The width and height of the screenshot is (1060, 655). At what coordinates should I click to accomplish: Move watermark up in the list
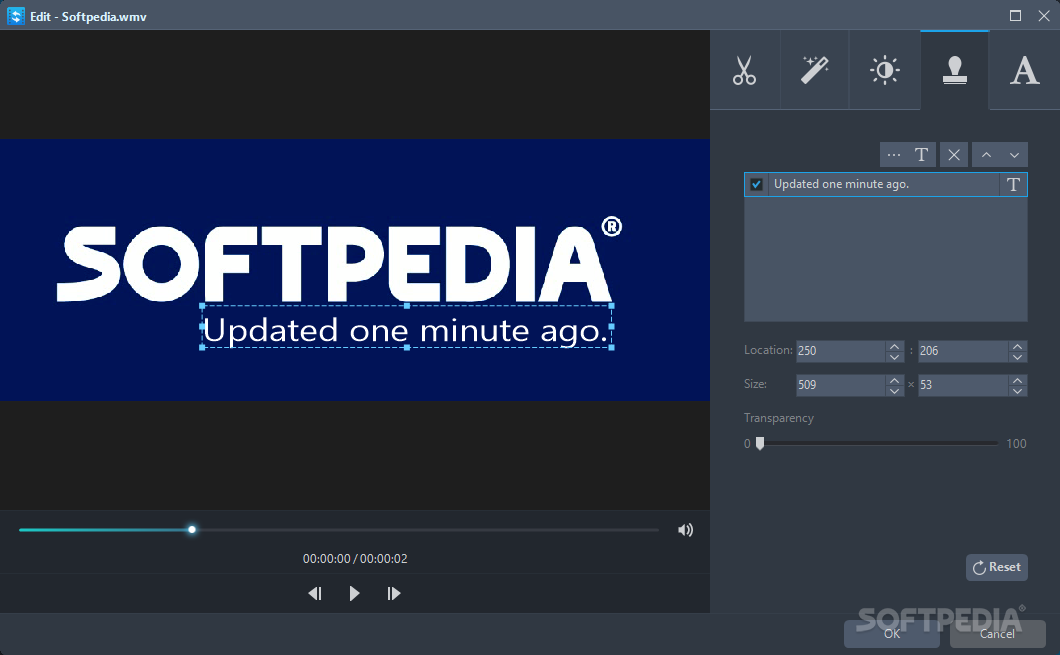[x=986, y=155]
